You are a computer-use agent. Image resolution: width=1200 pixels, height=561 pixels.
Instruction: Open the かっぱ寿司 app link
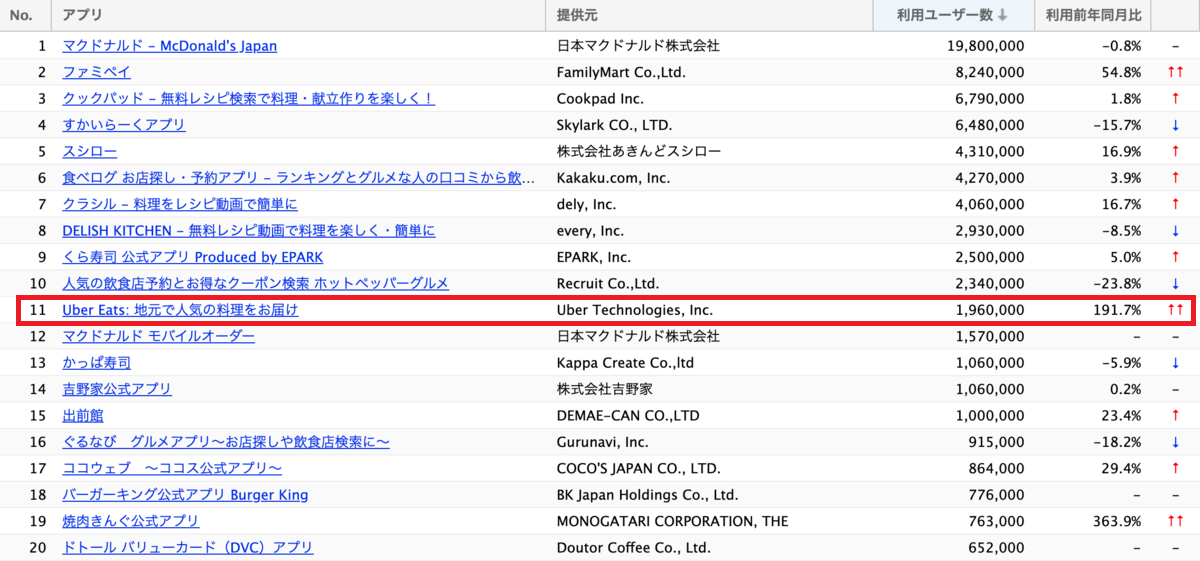[x=96, y=363]
